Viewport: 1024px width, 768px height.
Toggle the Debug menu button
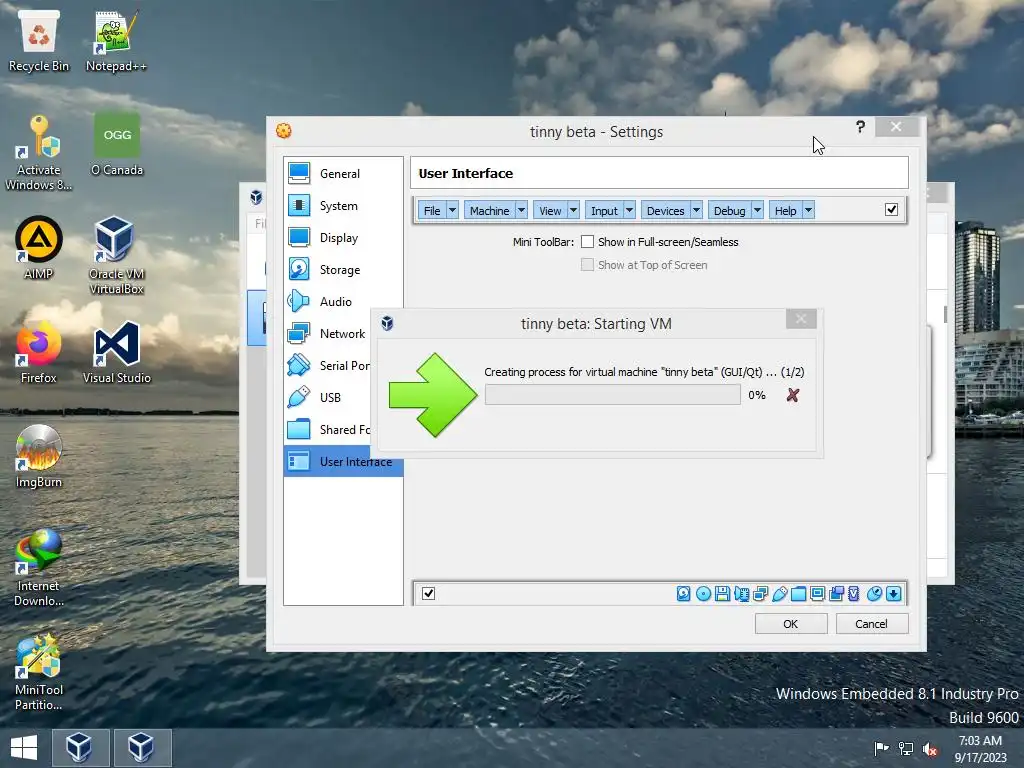[729, 210]
